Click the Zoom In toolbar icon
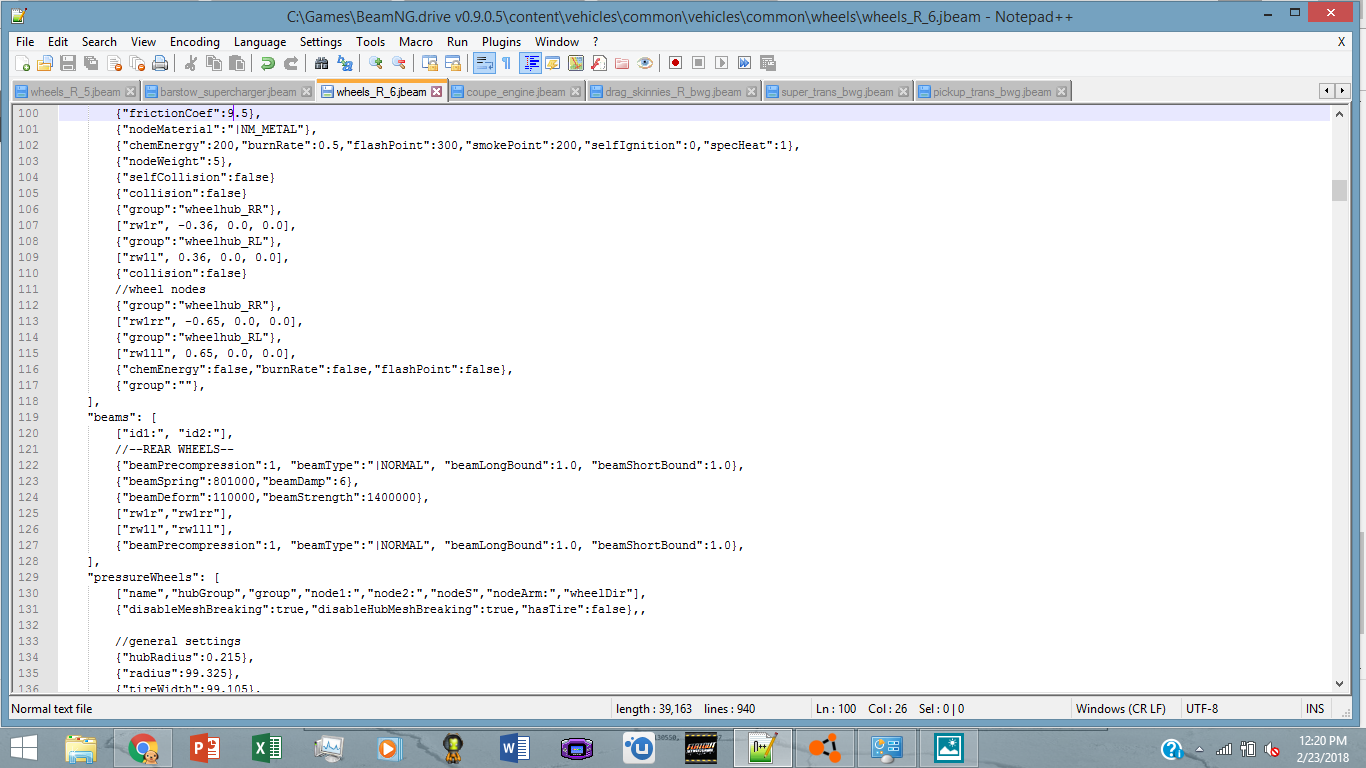Image resolution: width=1366 pixels, height=768 pixels. click(376, 63)
